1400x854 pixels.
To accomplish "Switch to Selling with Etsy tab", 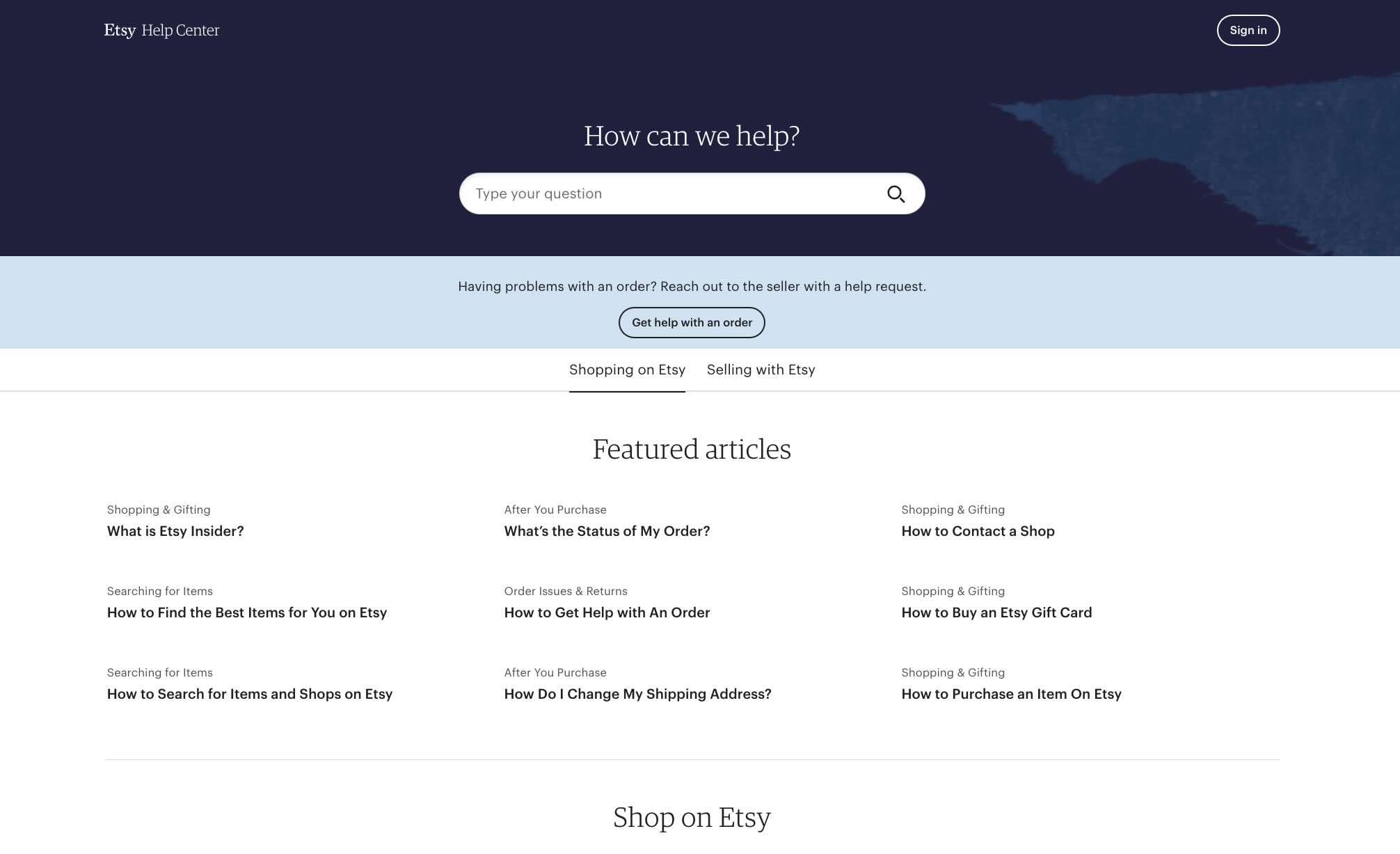I will [x=761, y=370].
